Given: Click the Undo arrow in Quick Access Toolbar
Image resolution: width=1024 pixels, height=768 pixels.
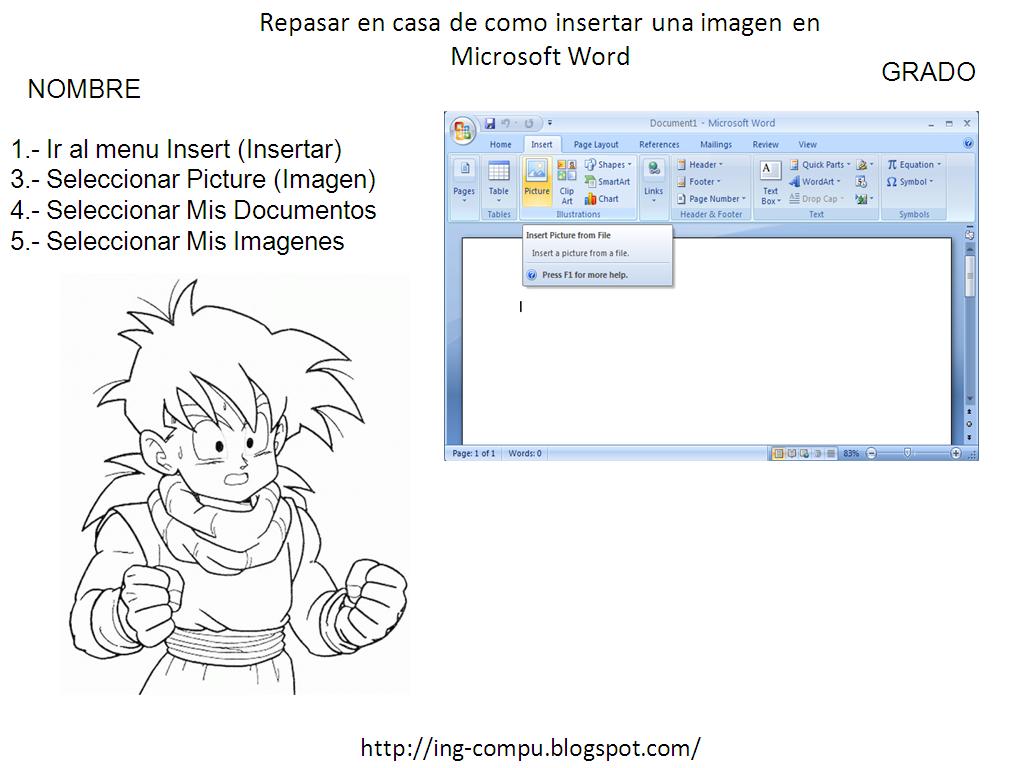Looking at the screenshot, I should (505, 123).
